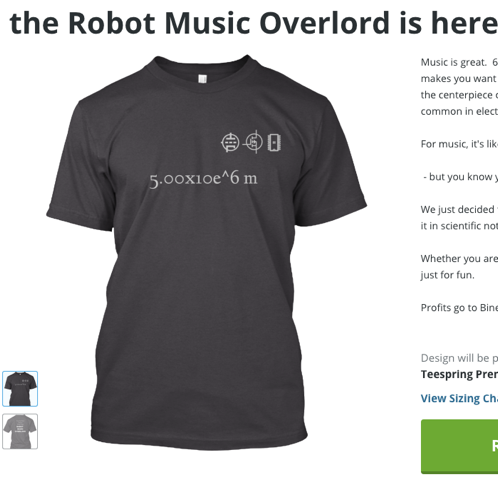Click the MOSFET transistor symbol on shirt
The image size is (498, 480).
click(253, 142)
